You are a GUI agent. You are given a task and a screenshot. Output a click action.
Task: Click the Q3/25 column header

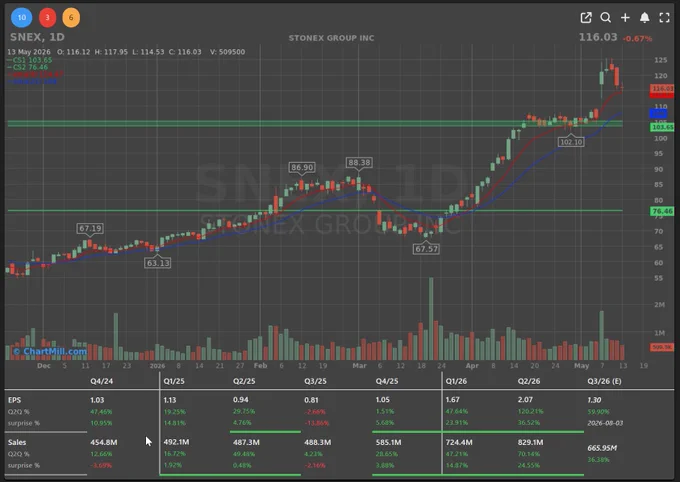pyautogui.click(x=315, y=381)
